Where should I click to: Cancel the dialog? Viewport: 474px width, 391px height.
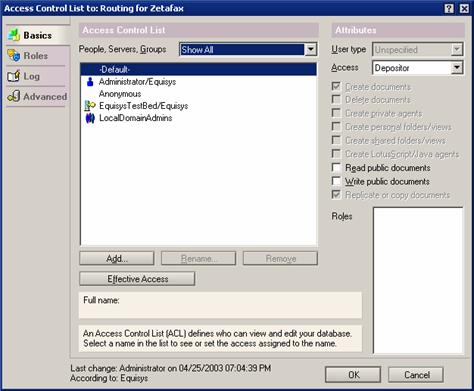416,375
